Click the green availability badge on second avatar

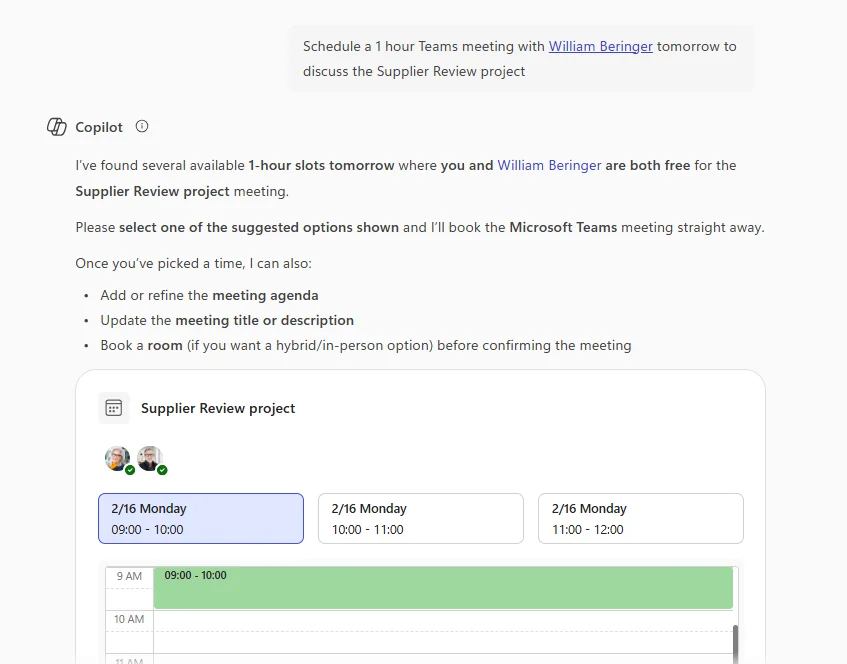[x=162, y=470]
